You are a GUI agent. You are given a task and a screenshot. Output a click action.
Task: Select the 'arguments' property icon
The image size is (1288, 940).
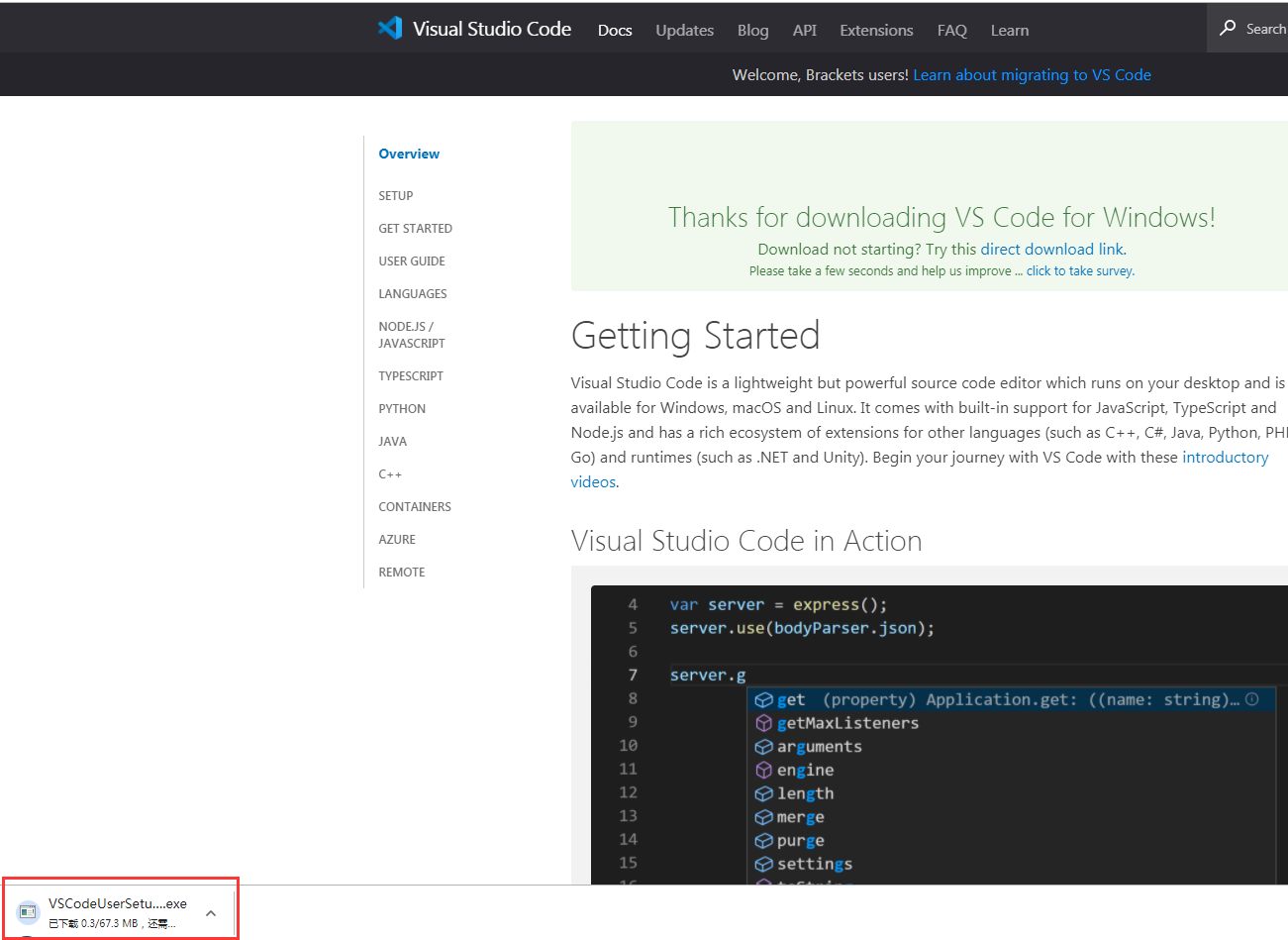[763, 747]
